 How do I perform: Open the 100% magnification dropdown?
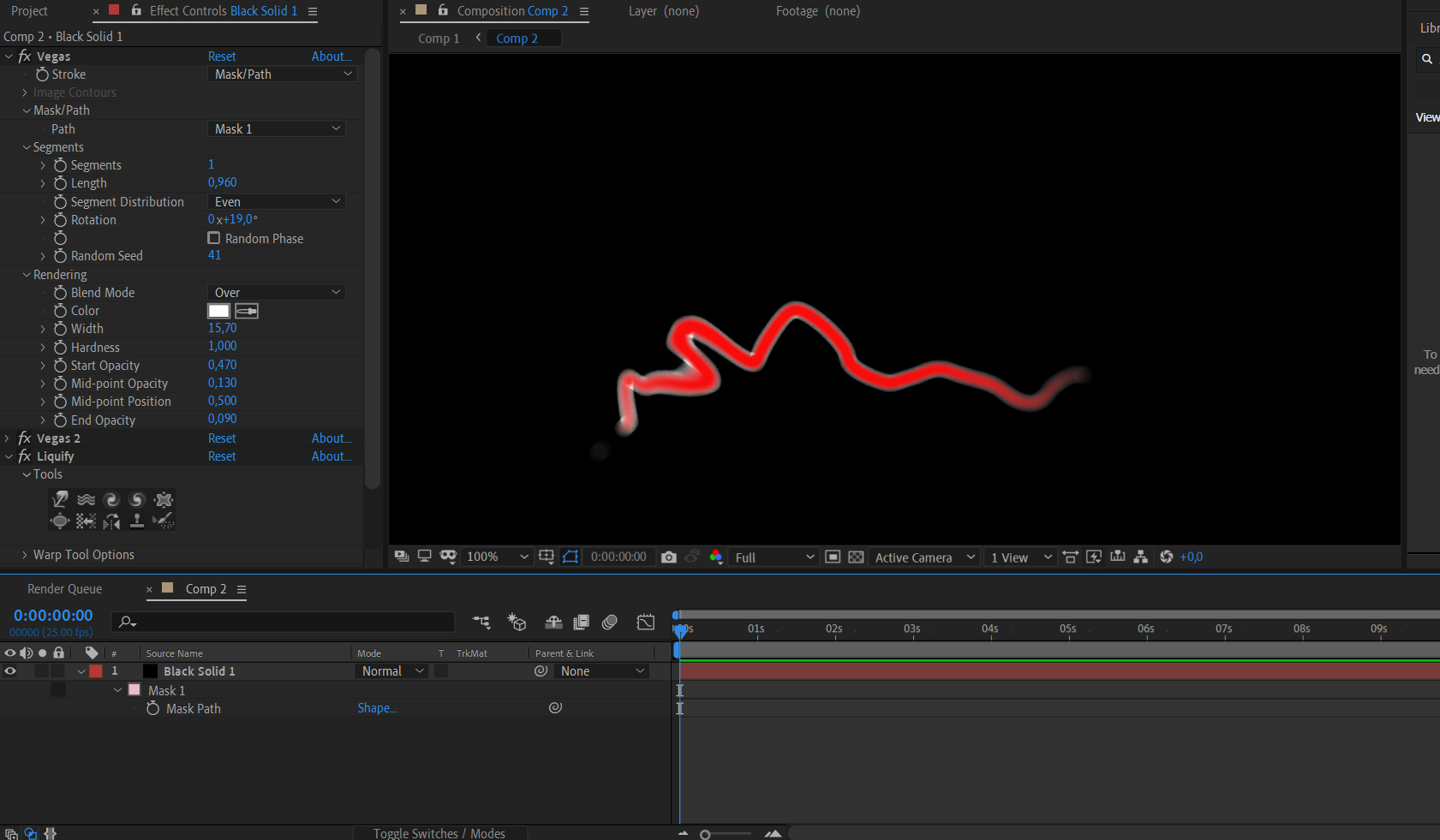click(497, 557)
